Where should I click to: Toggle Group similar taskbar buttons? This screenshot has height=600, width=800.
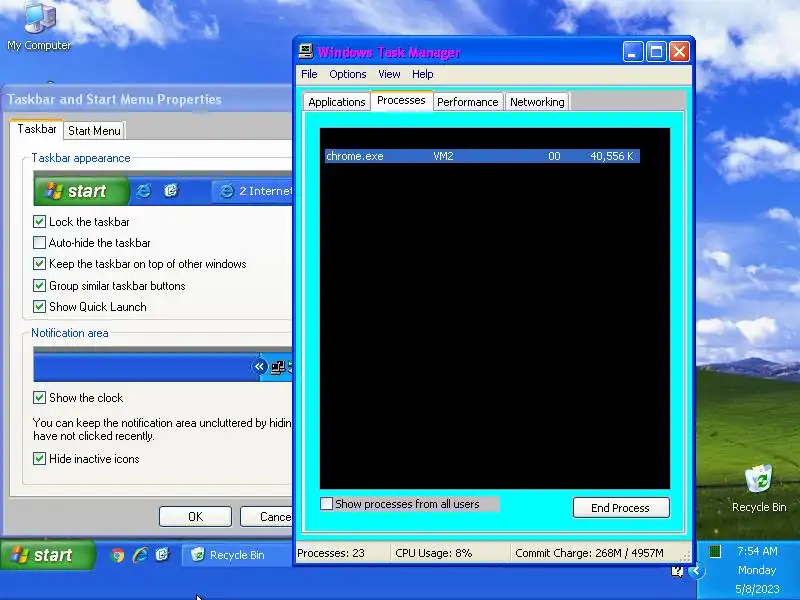[x=39, y=285]
